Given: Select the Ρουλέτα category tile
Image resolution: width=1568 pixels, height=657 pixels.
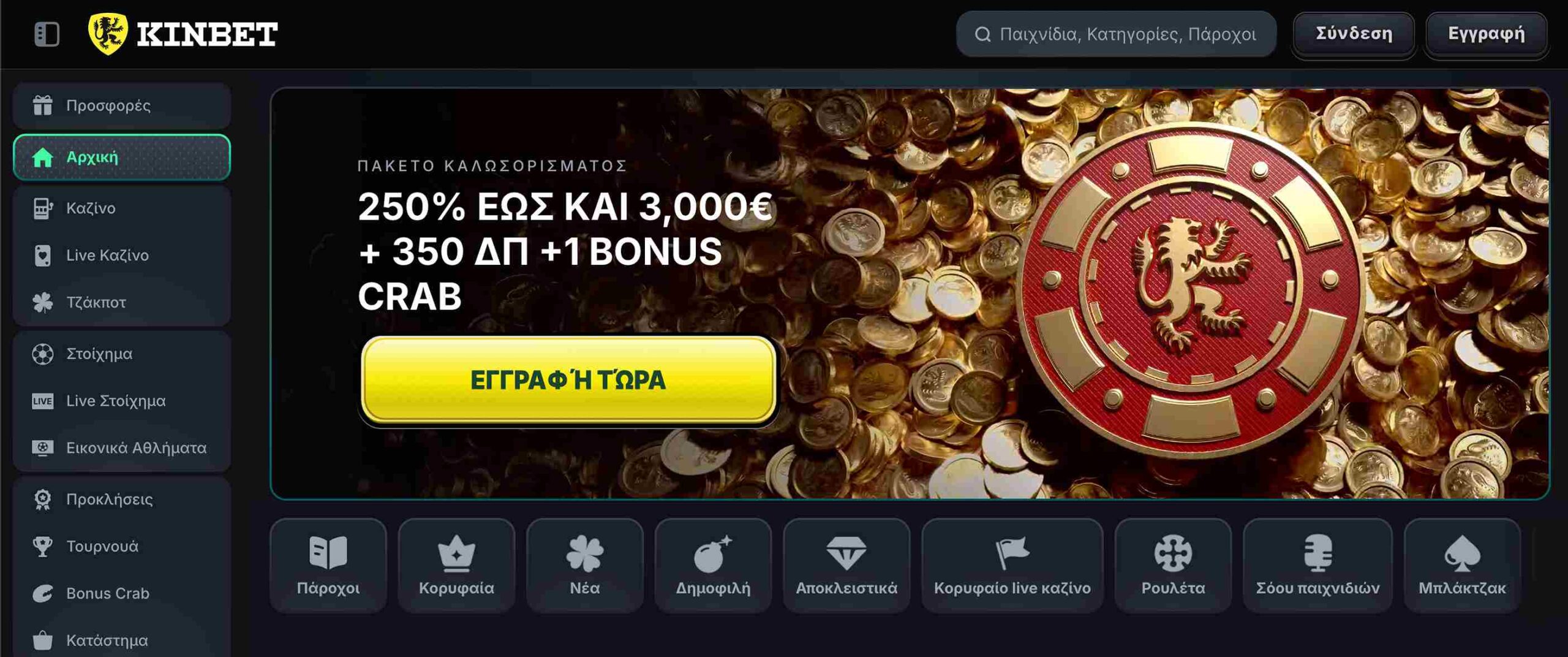Looking at the screenshot, I should point(1173,565).
